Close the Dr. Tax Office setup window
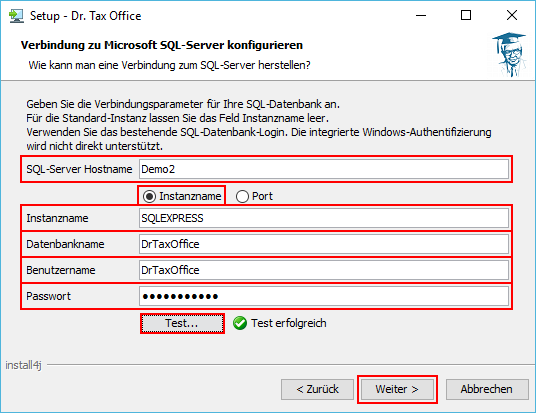This screenshot has width=536, height=413. click(512, 15)
